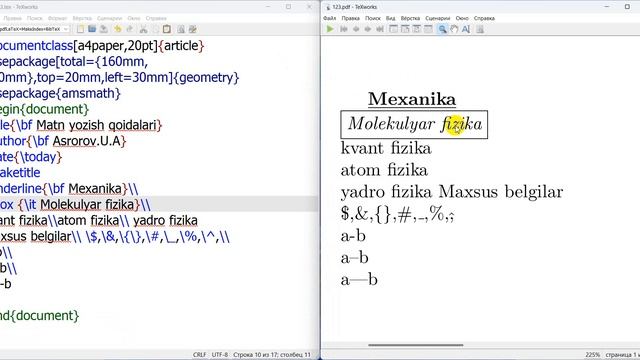Click the 'Mexanika' heading in the PDF
This screenshot has height=360, width=640.
click(x=412, y=99)
